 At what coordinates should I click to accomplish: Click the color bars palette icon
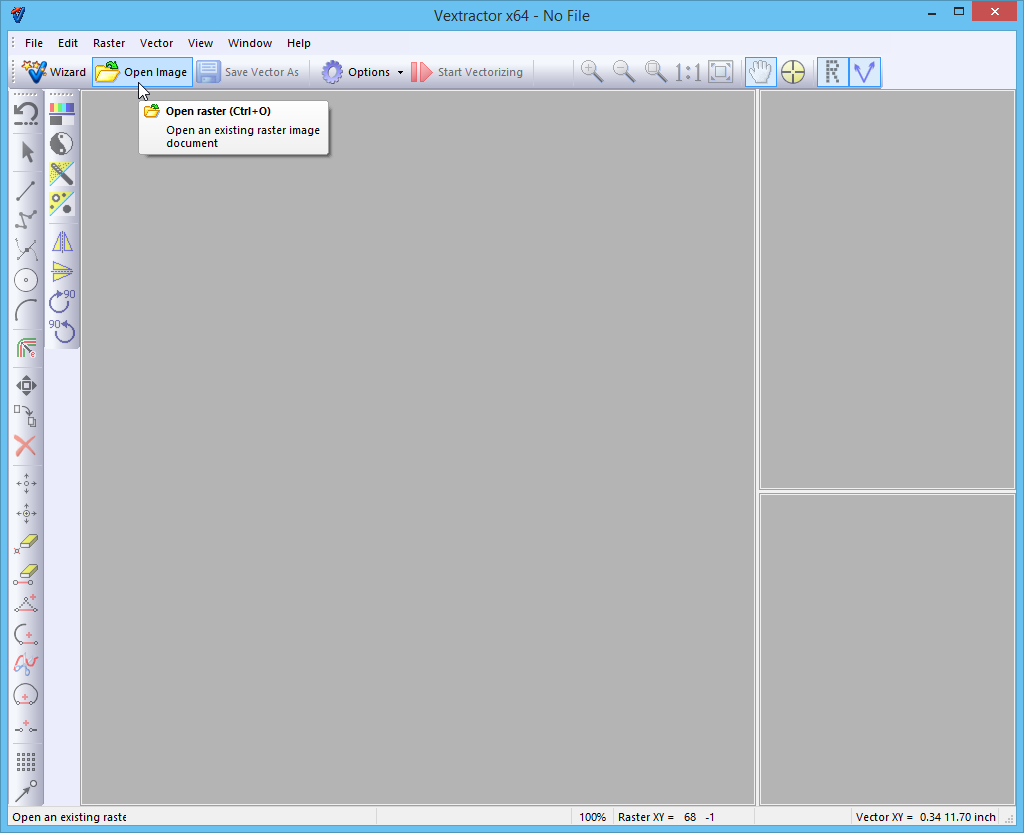click(x=62, y=113)
